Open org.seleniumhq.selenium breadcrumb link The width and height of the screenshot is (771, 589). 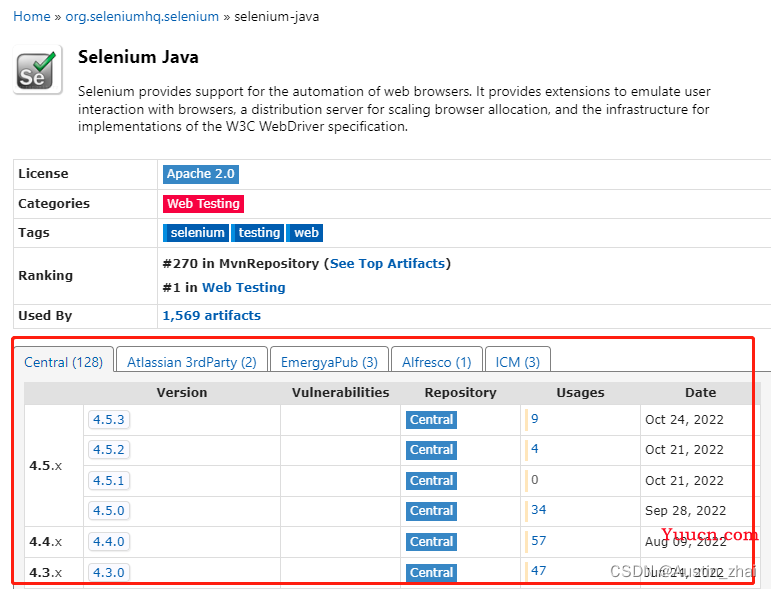[142, 17]
